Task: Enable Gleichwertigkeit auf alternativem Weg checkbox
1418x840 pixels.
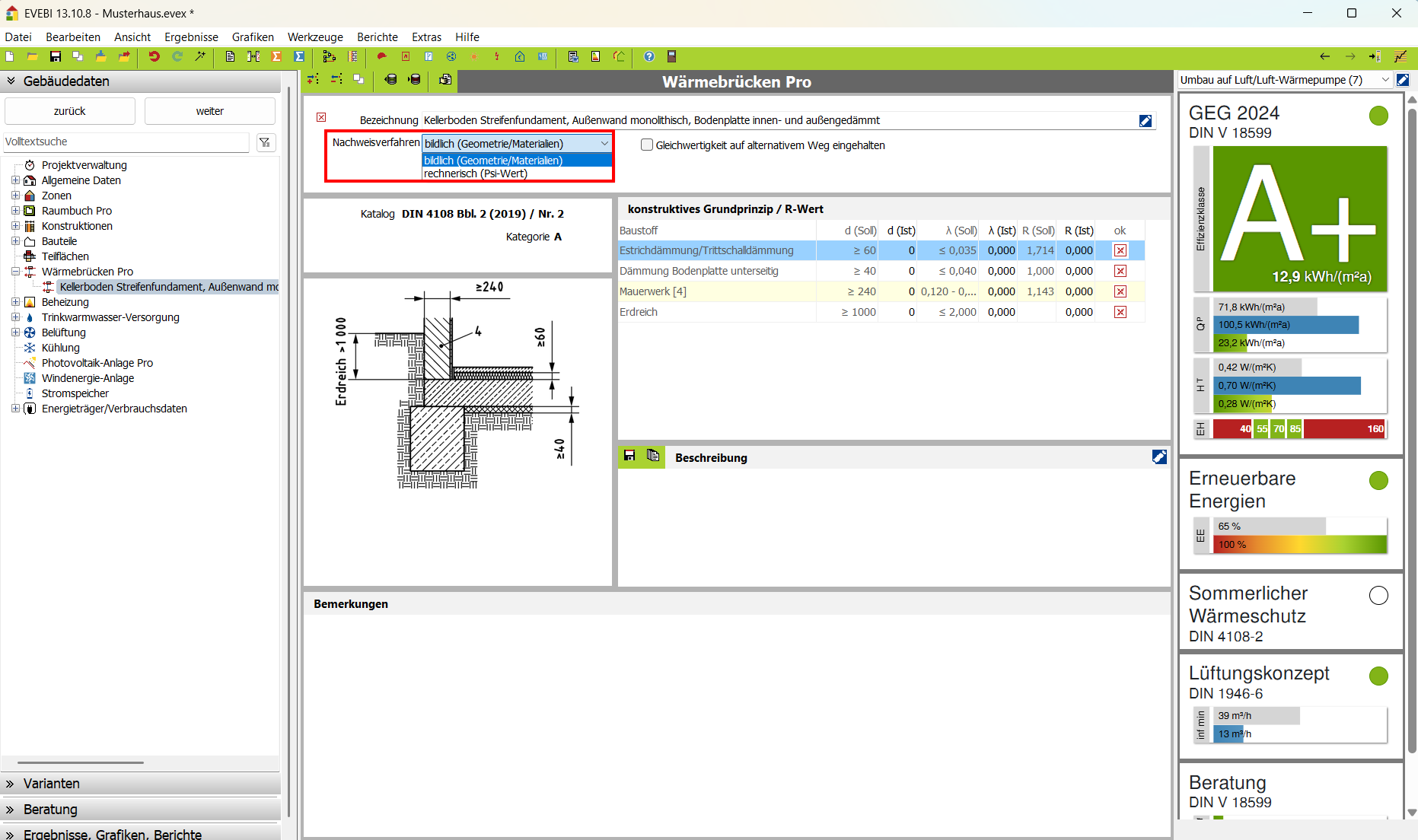Action: pyautogui.click(x=647, y=145)
